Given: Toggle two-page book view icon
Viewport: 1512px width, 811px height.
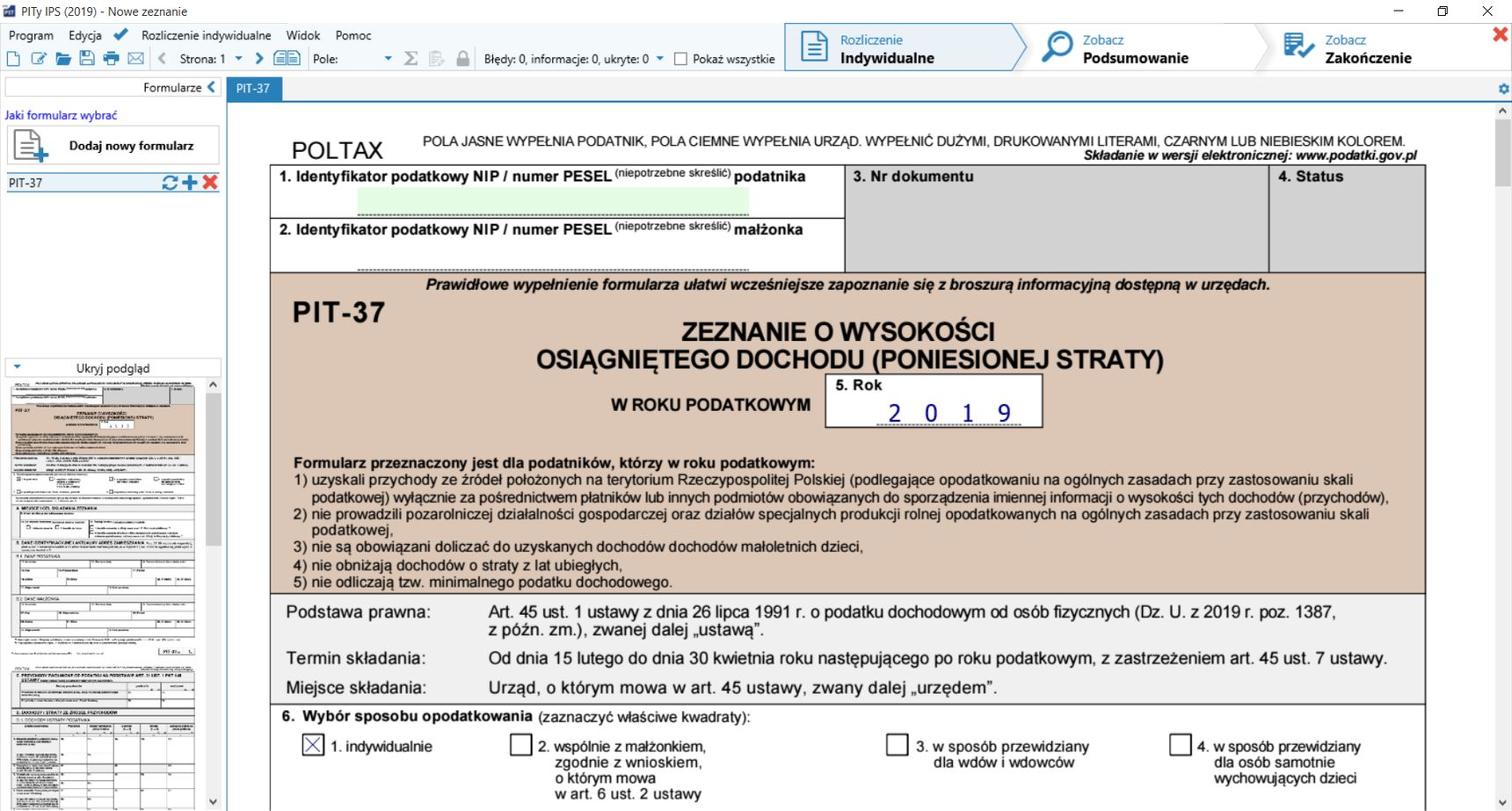Looking at the screenshot, I should [287, 59].
